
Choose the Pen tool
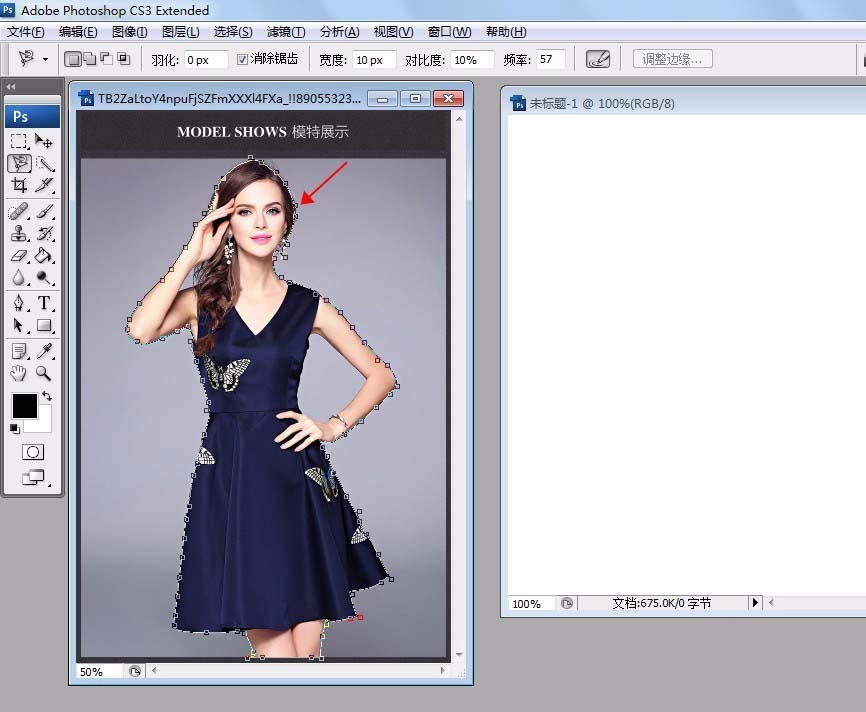tap(19, 303)
